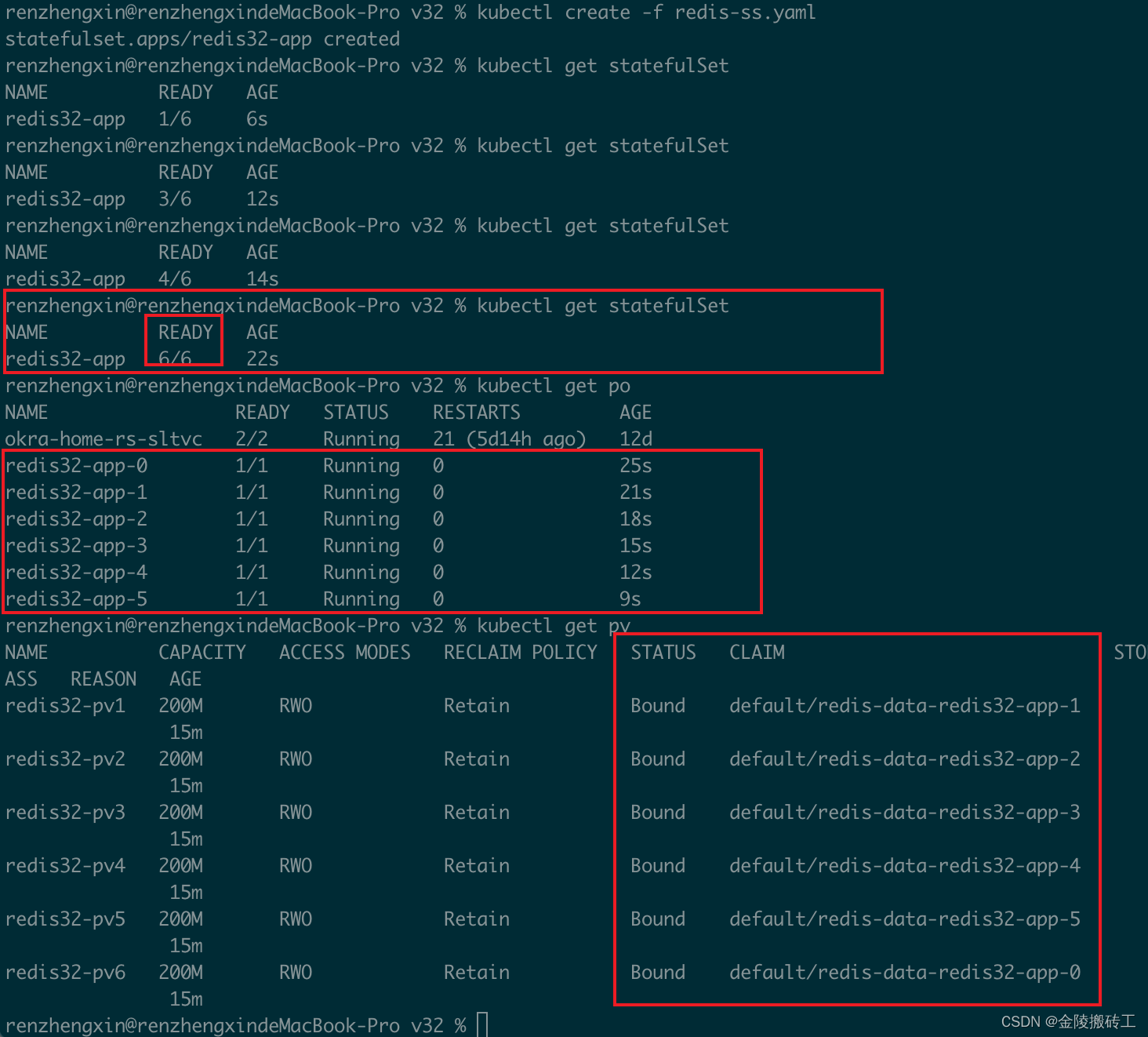Click pod name 'okra-home-rs-sltvc'
Viewport: 1148px width, 1037px height.
[x=104, y=439]
